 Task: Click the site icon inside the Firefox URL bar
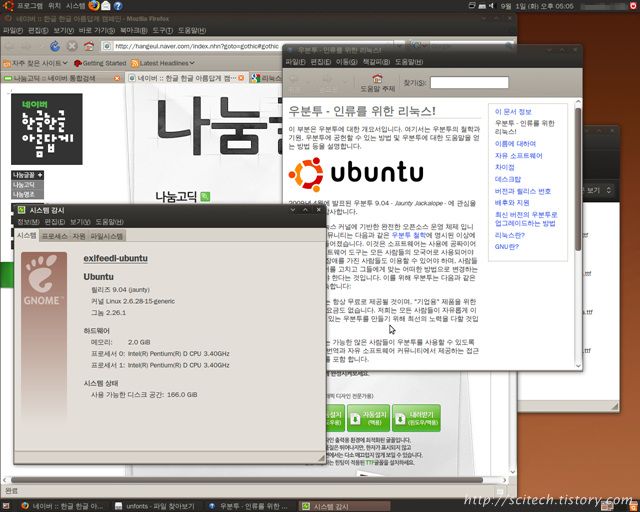(107, 46)
